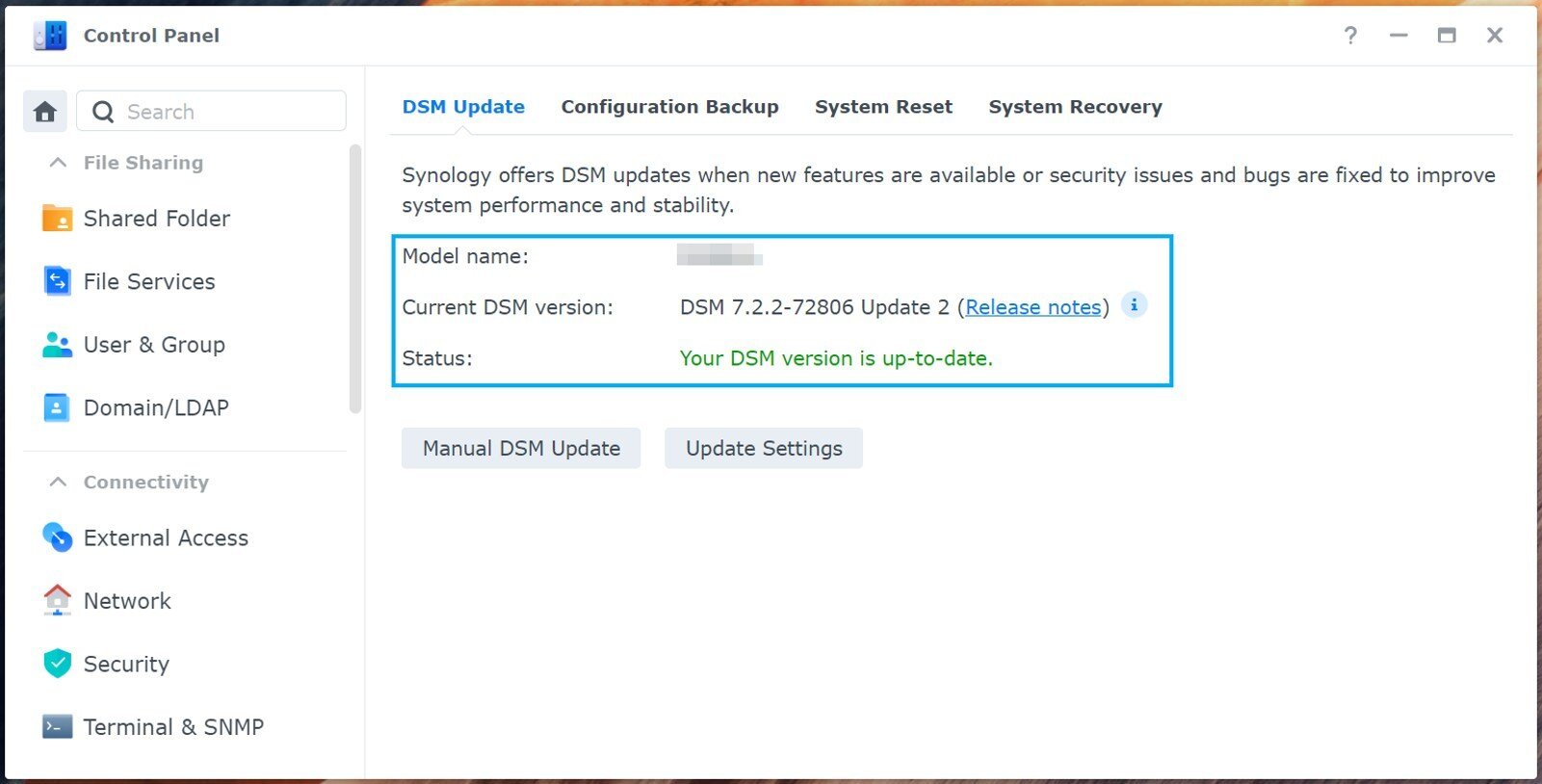
Task: Click the File Services icon
Action: tap(57, 281)
